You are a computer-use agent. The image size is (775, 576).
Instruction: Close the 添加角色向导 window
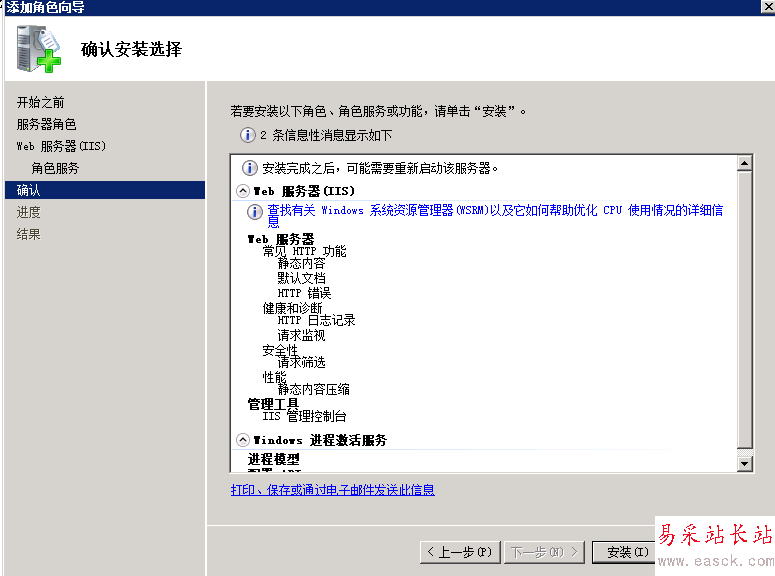[x=768, y=6]
